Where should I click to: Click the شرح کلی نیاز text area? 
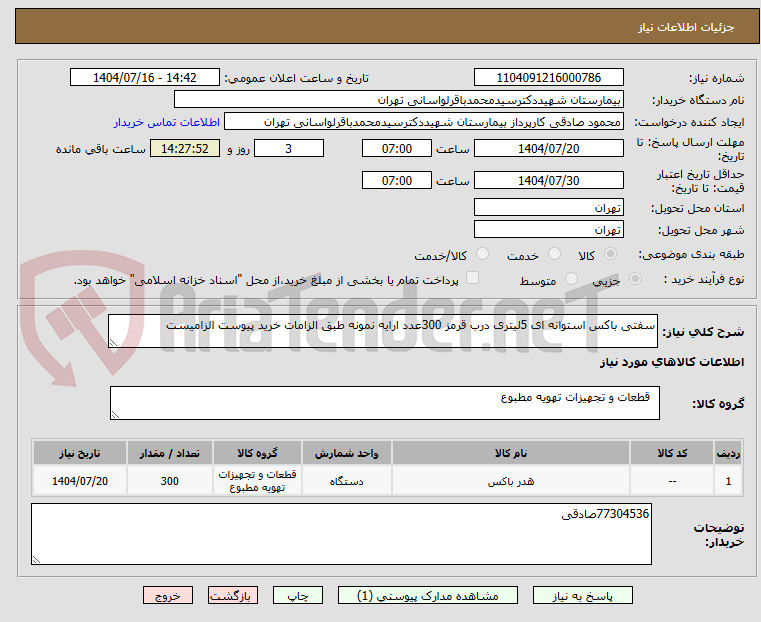(382, 331)
